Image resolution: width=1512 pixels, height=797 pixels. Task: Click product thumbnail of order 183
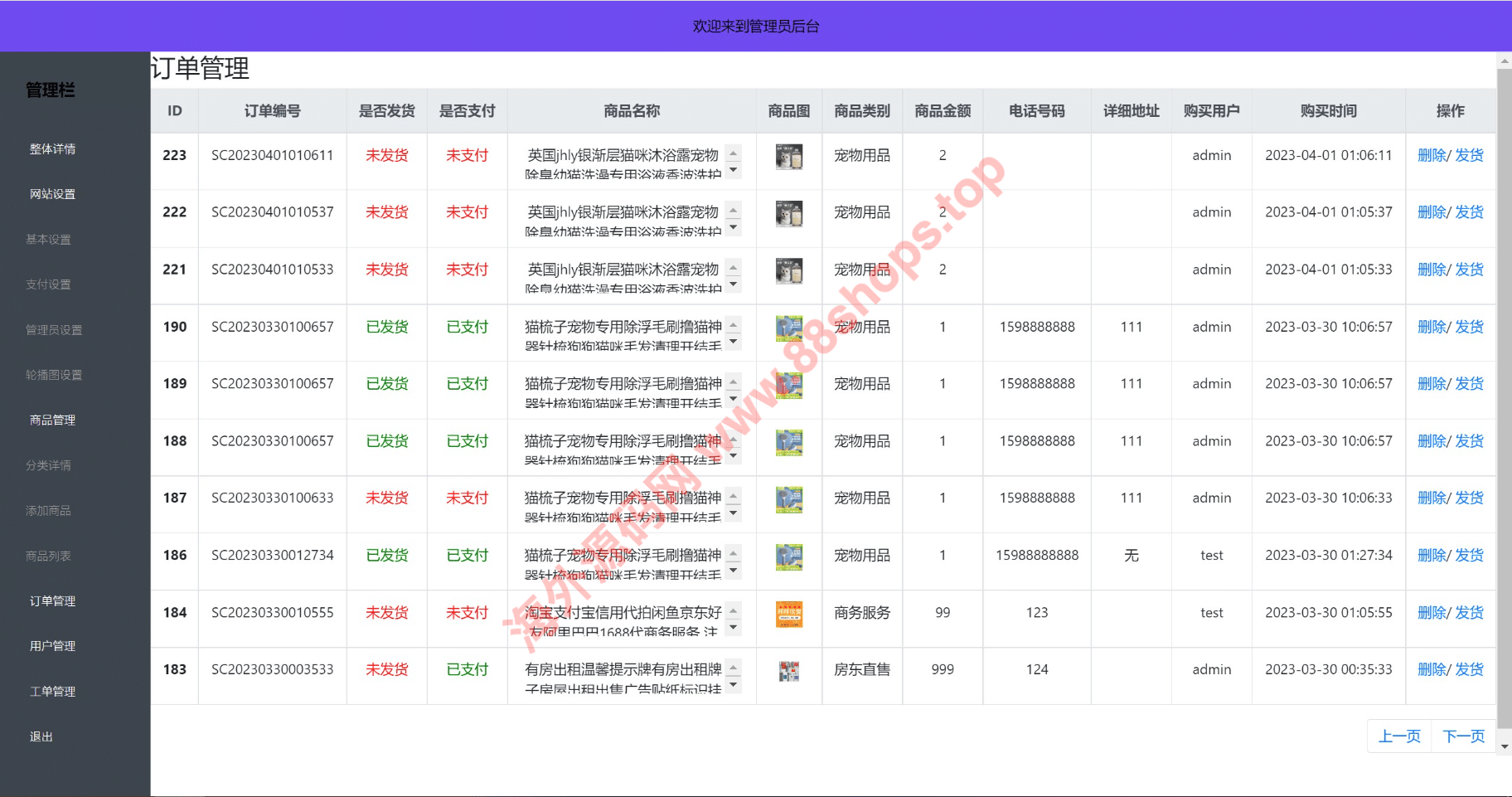[788, 671]
